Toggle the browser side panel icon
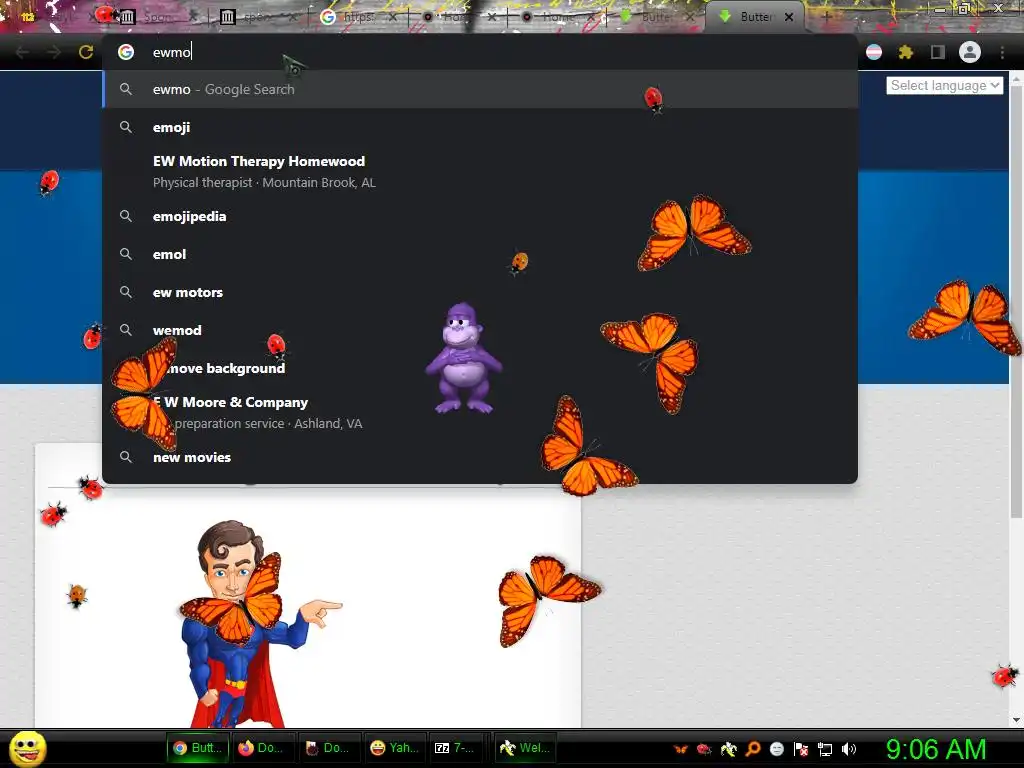1024x768 pixels. click(x=938, y=52)
